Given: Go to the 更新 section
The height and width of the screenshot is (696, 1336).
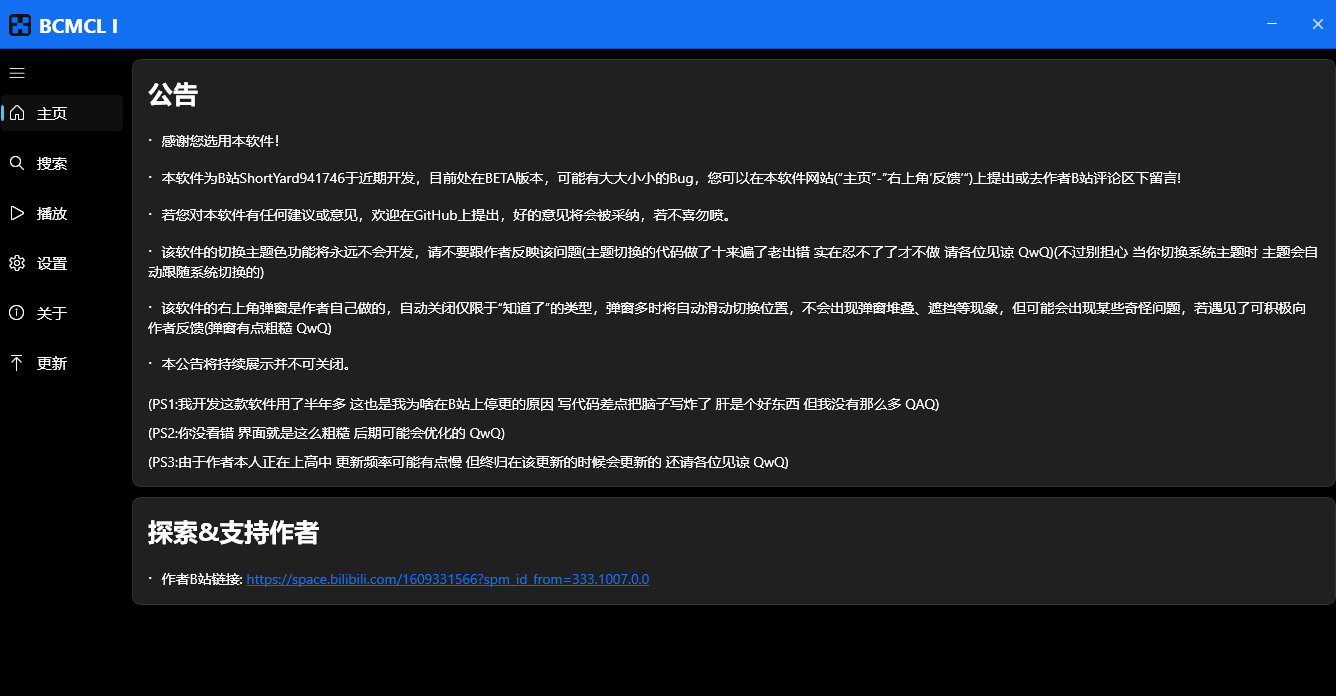Looking at the screenshot, I should click(x=52, y=363).
